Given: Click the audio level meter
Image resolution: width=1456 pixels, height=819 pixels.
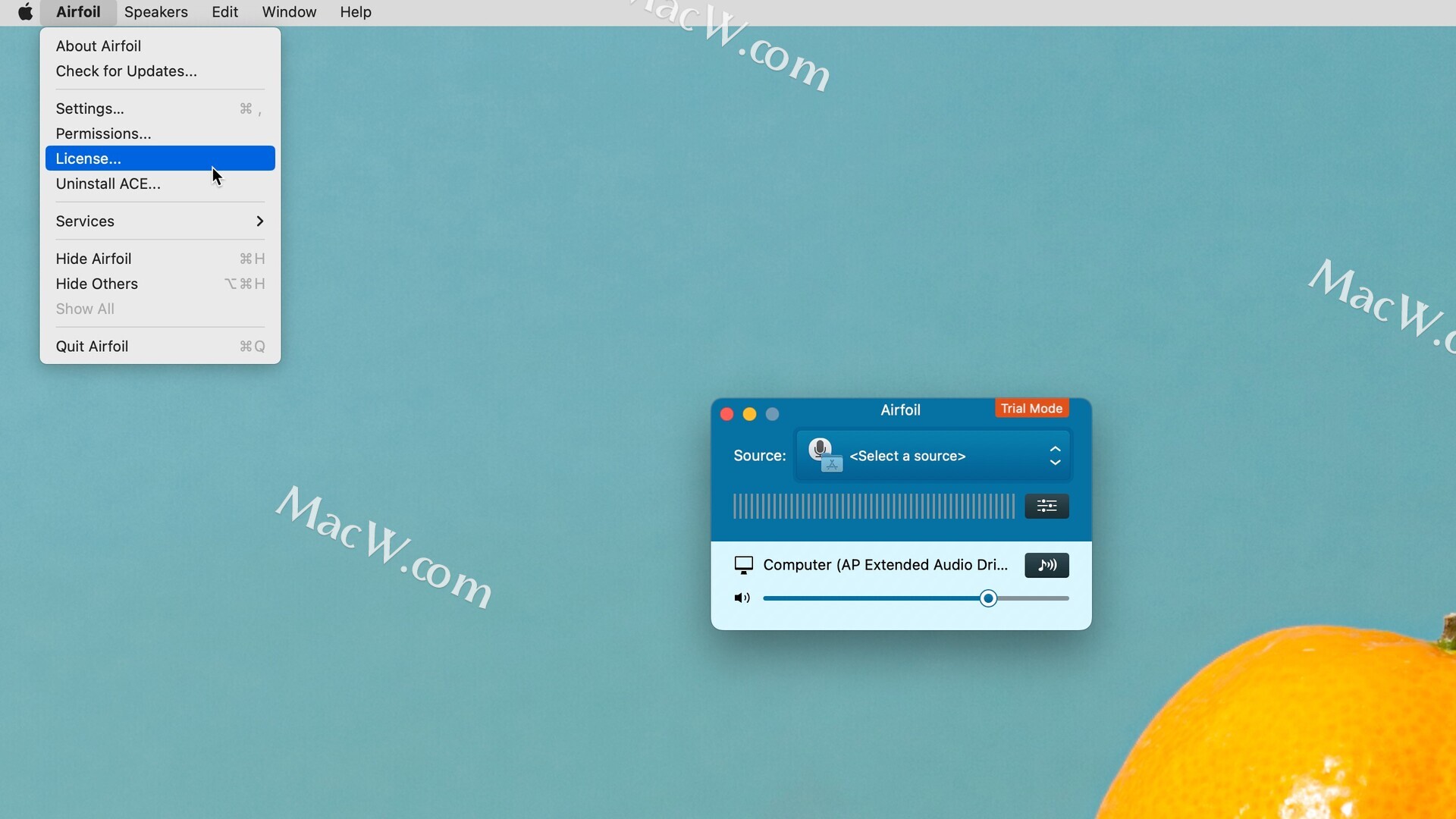Looking at the screenshot, I should pyautogui.click(x=874, y=506).
